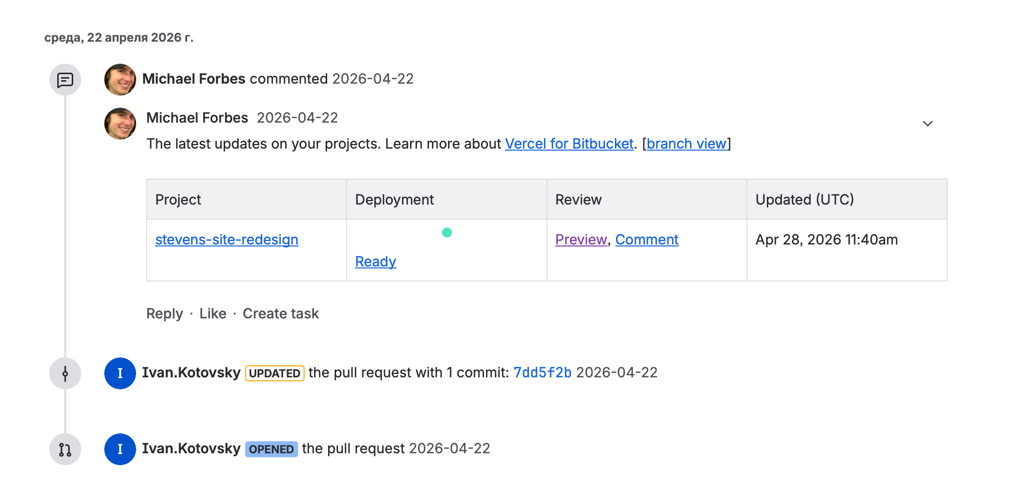Like the Vercel deployment comment
The width and height of the screenshot is (1009, 483).
tap(212, 314)
